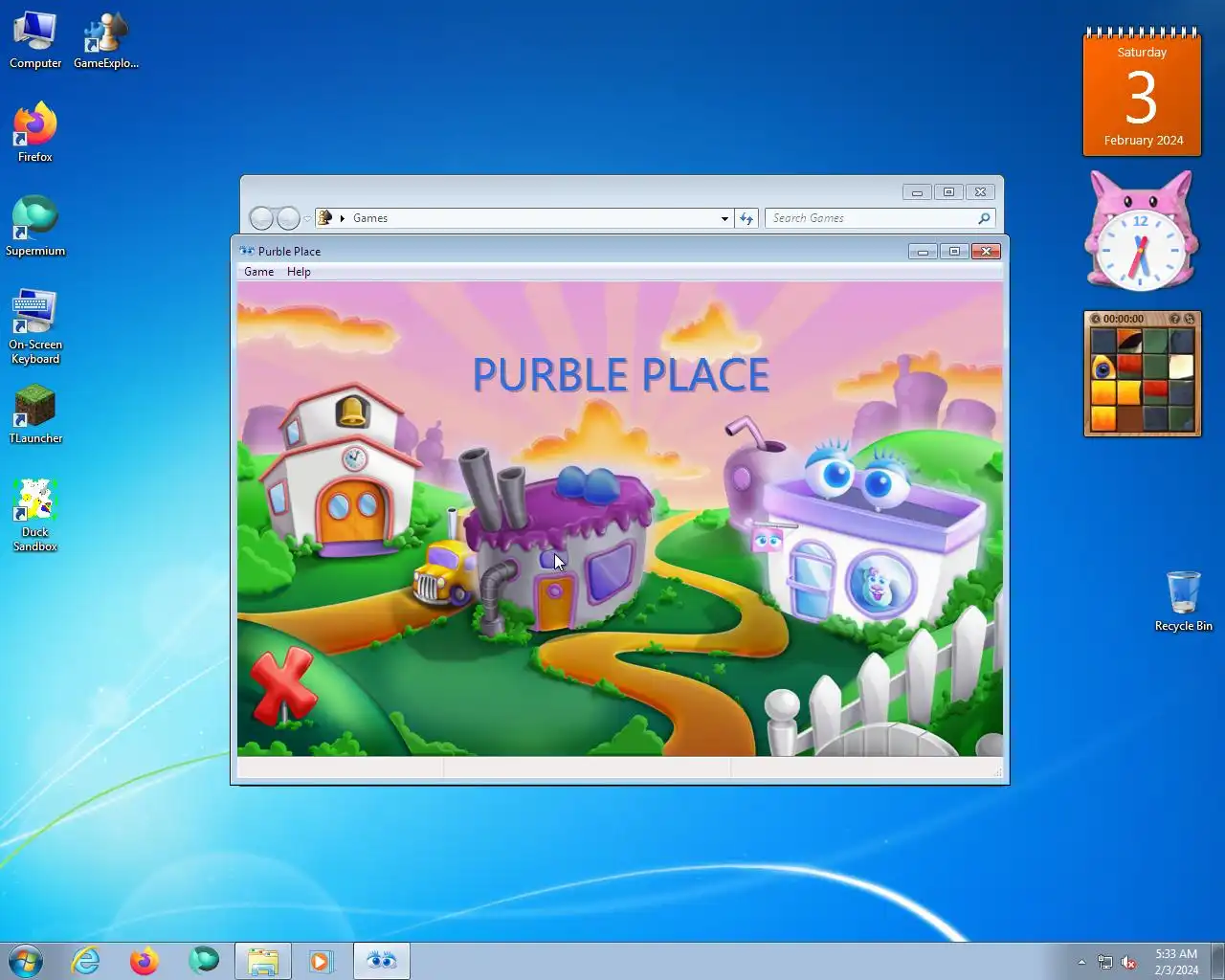Image resolution: width=1225 pixels, height=980 pixels.
Task: Maximize the Purble Place window
Action: tap(954, 252)
